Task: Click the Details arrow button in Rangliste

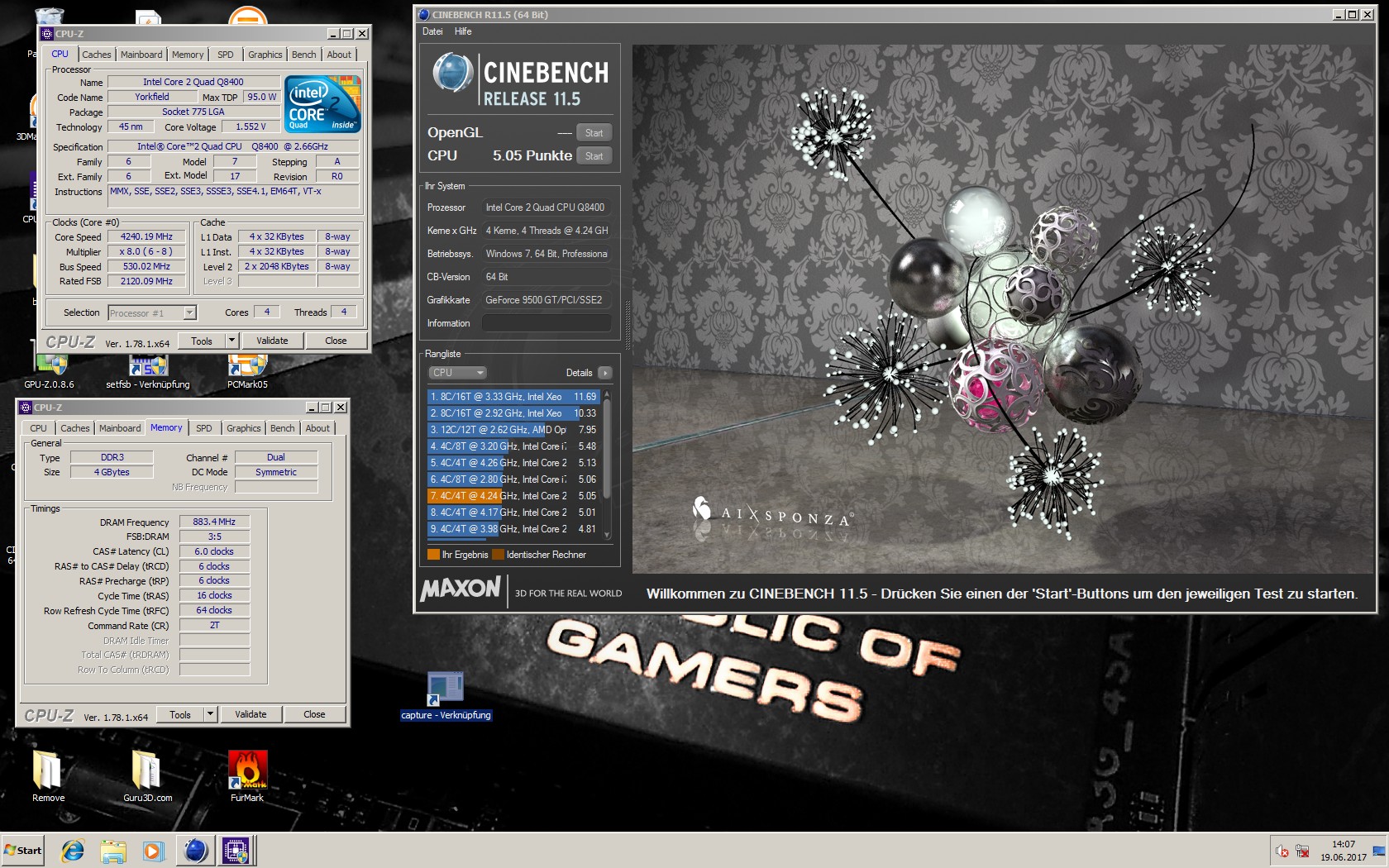Action: pyautogui.click(x=605, y=373)
